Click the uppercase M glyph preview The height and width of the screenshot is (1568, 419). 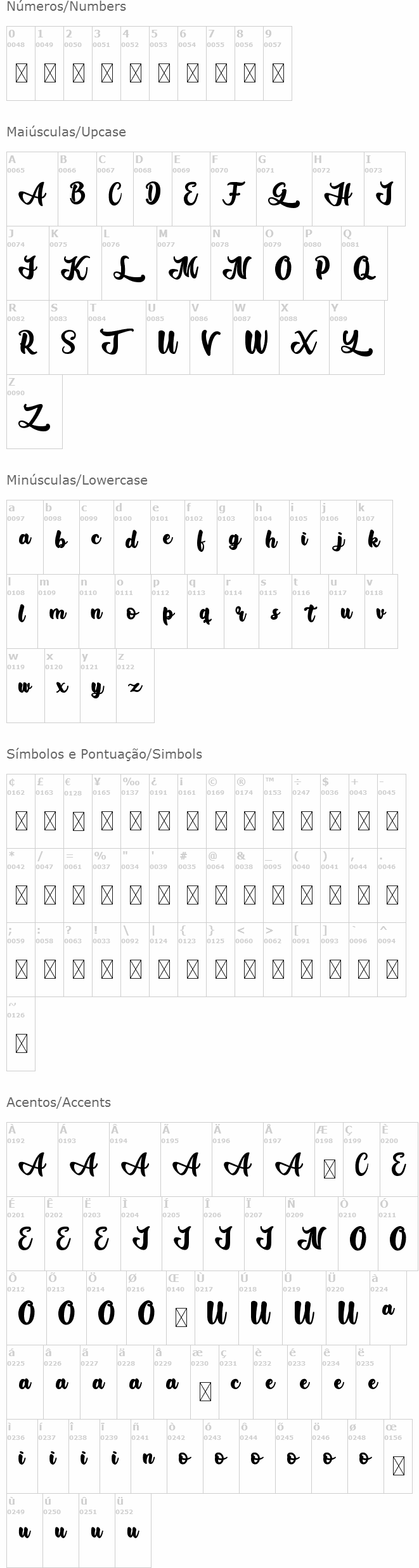(x=183, y=268)
